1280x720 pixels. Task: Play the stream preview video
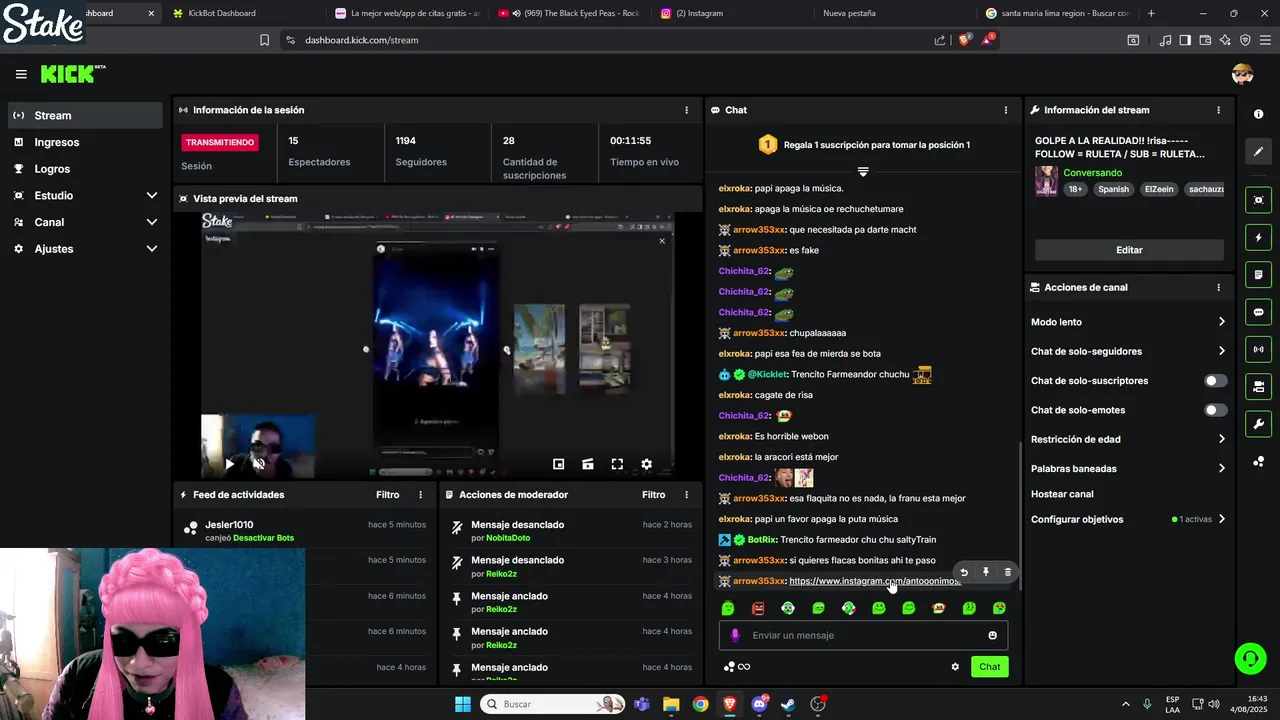point(230,464)
